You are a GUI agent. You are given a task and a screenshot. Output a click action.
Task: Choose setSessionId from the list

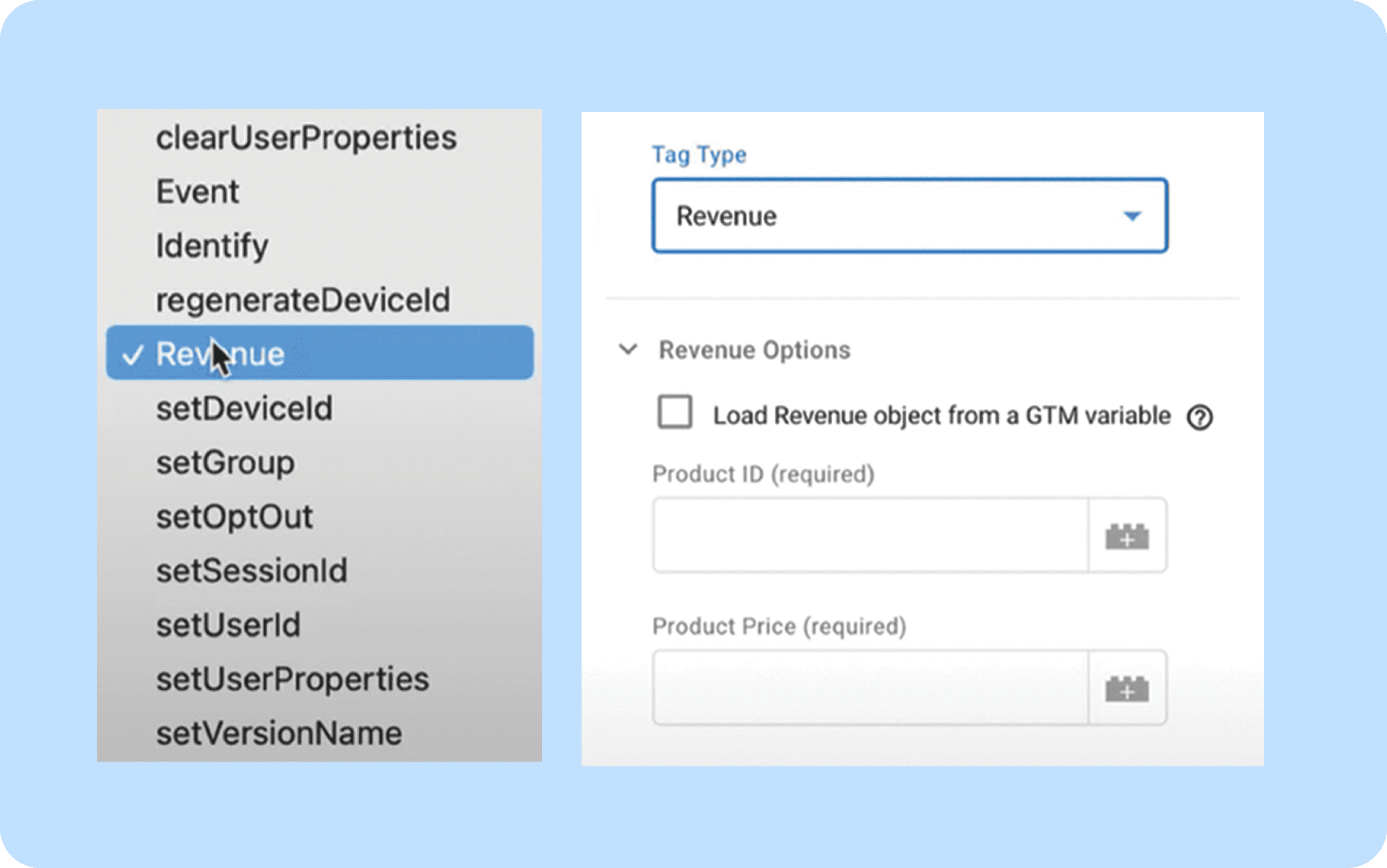coord(251,570)
